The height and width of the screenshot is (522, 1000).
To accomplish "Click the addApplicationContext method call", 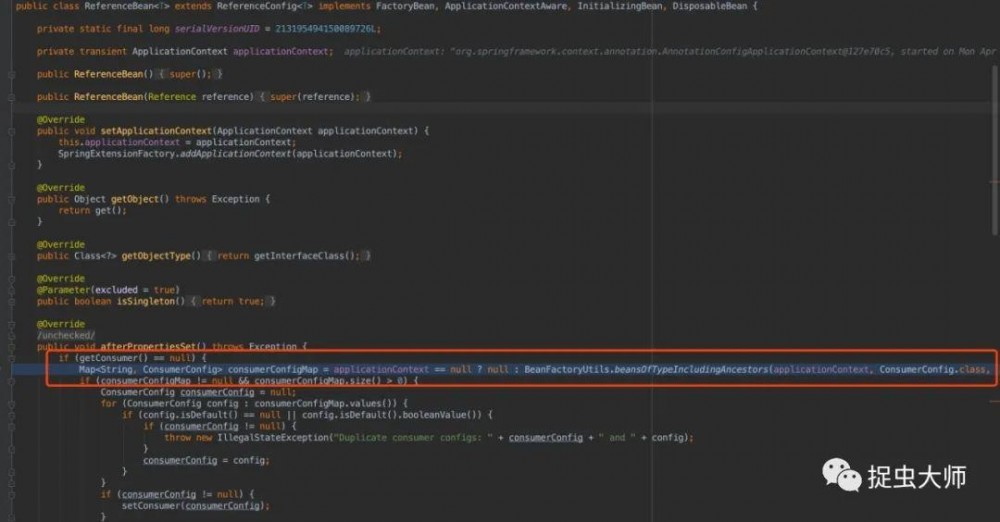I will pyautogui.click(x=235, y=154).
